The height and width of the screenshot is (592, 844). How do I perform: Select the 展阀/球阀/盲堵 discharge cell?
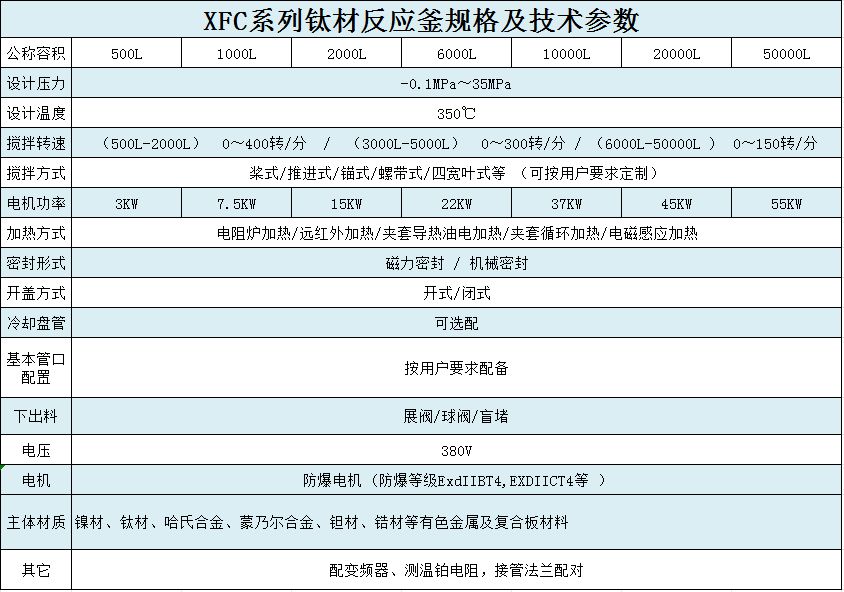(456, 416)
